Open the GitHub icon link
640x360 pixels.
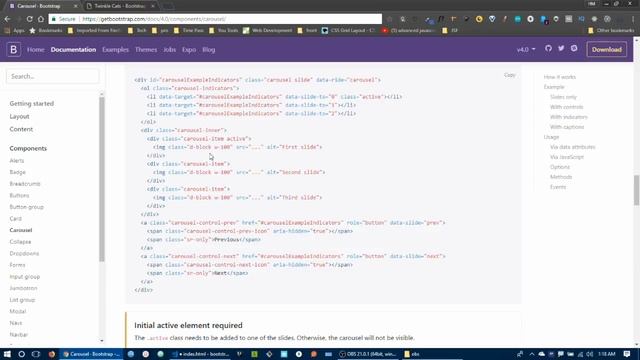point(548,48)
